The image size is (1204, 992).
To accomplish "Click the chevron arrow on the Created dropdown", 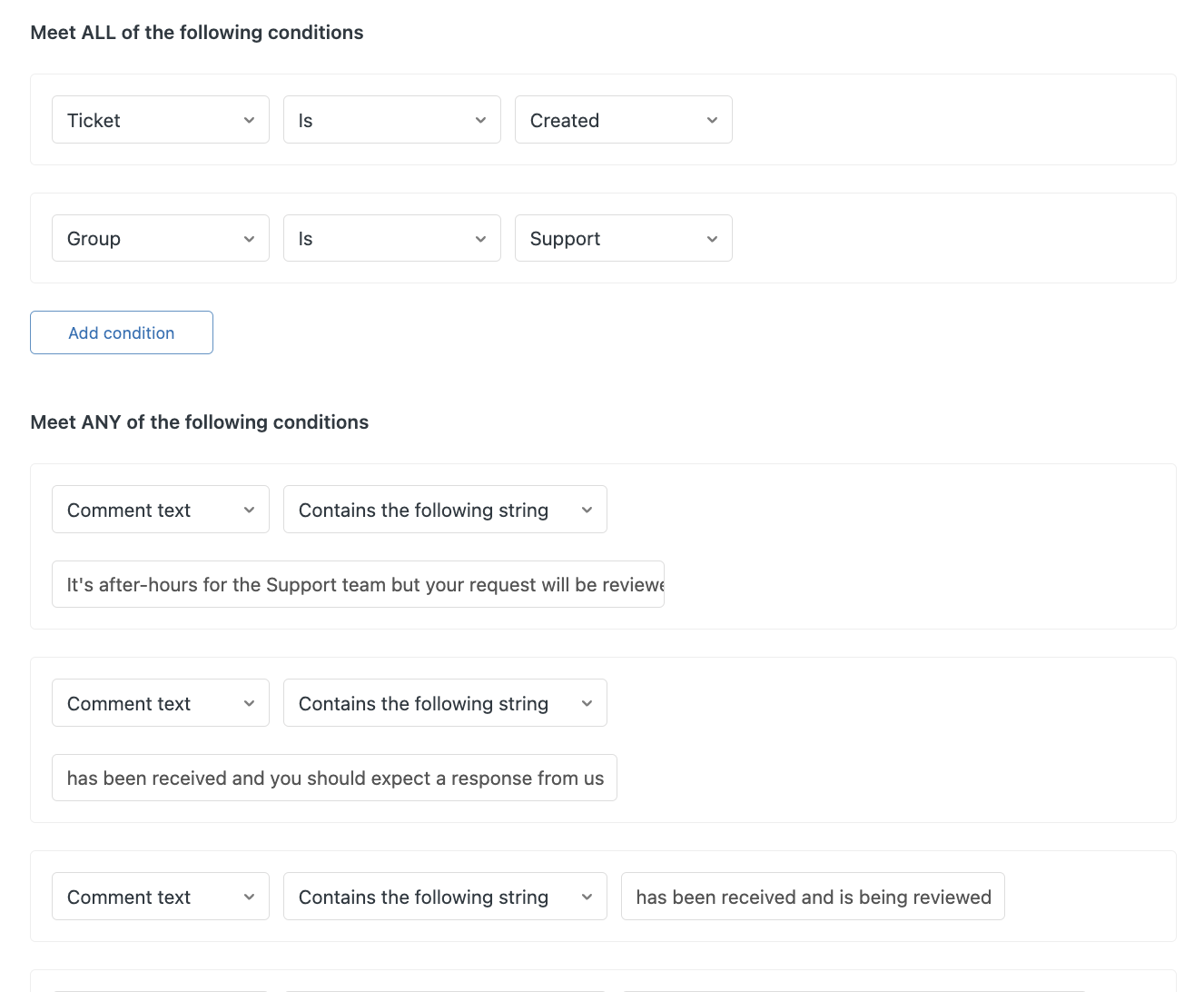I will pos(712,120).
